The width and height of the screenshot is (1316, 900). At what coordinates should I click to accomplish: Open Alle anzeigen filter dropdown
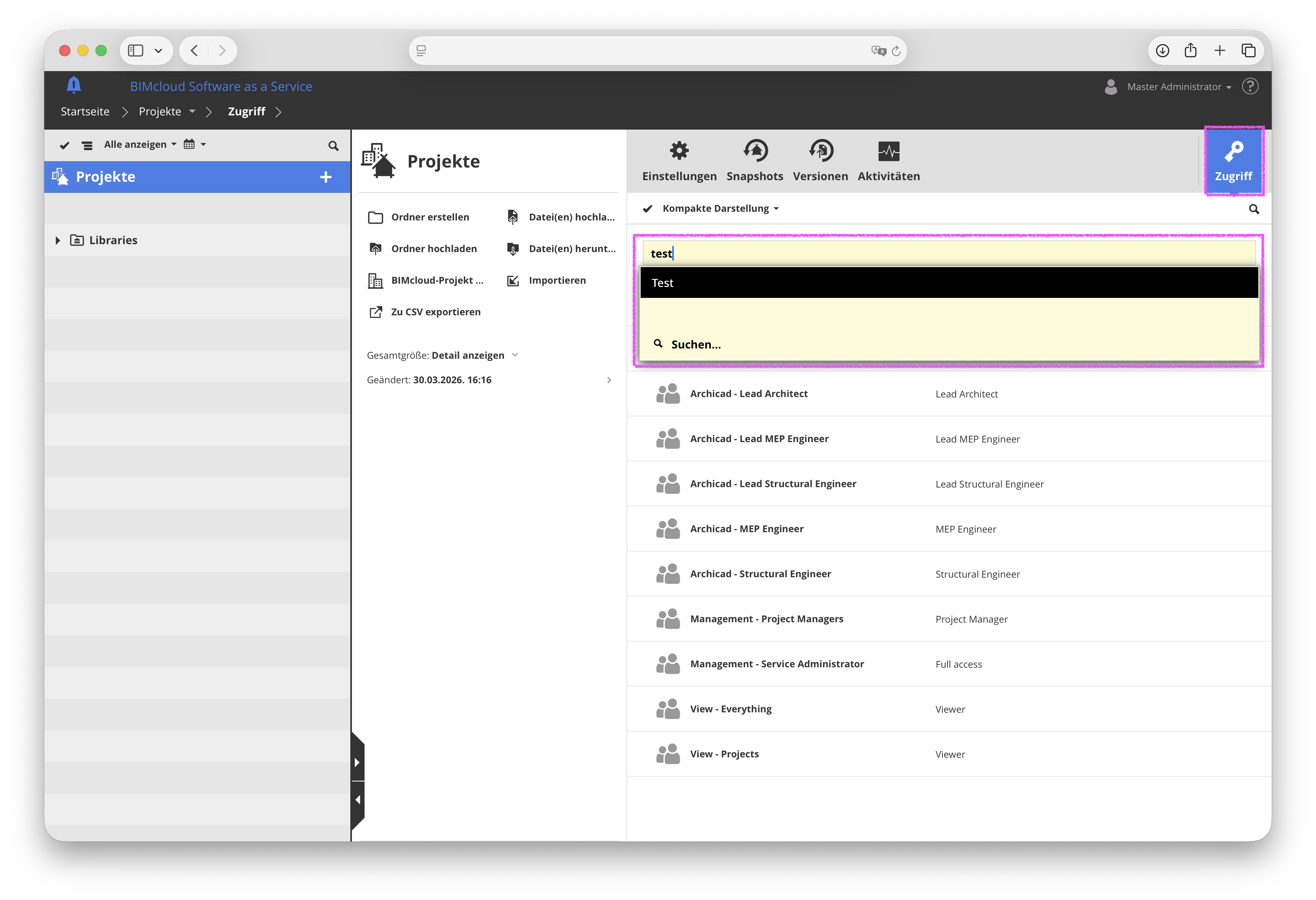click(x=140, y=145)
